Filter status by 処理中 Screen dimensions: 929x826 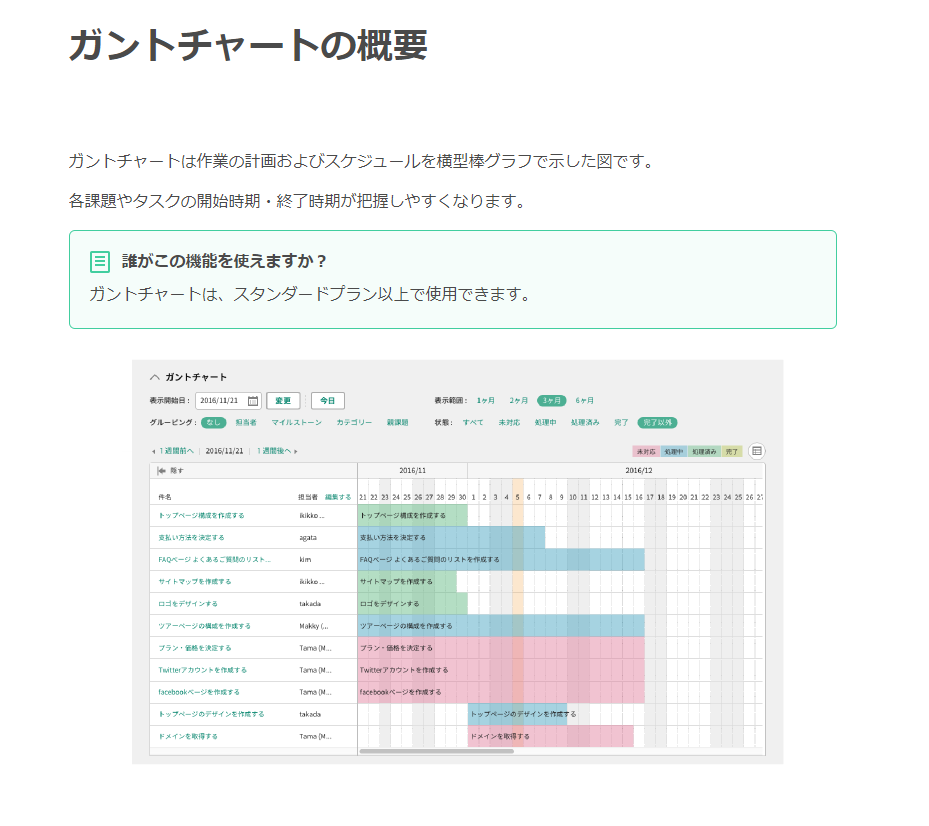(545, 423)
